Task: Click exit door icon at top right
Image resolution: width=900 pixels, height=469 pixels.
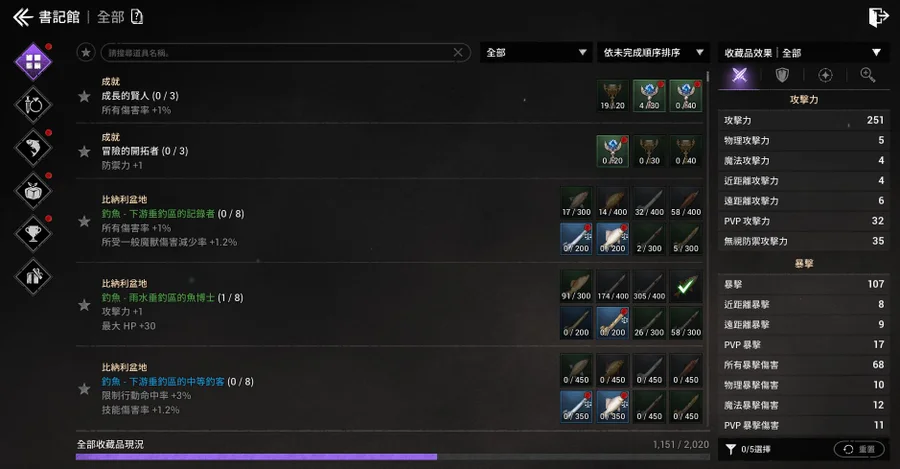Action: coord(878,17)
